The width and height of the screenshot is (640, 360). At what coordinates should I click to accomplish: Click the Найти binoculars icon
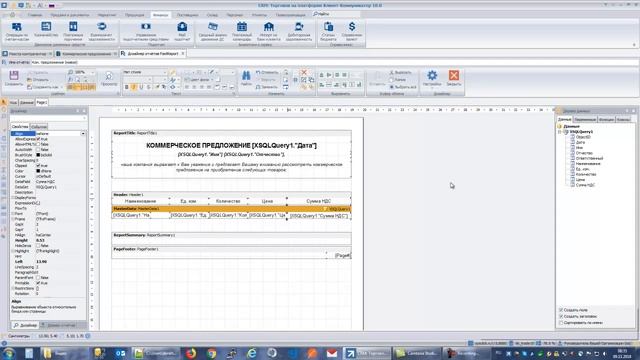click(246, 76)
